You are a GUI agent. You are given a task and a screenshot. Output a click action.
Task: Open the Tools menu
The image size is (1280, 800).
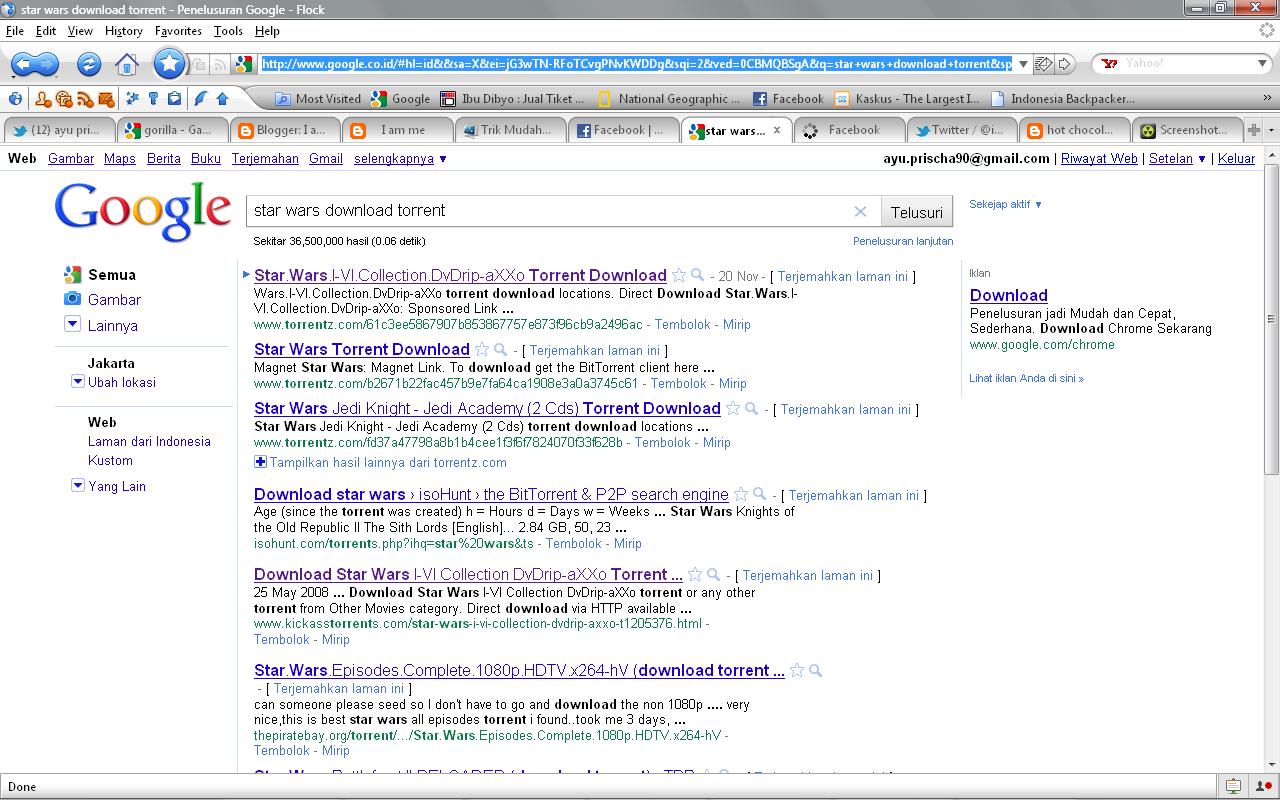click(x=228, y=31)
